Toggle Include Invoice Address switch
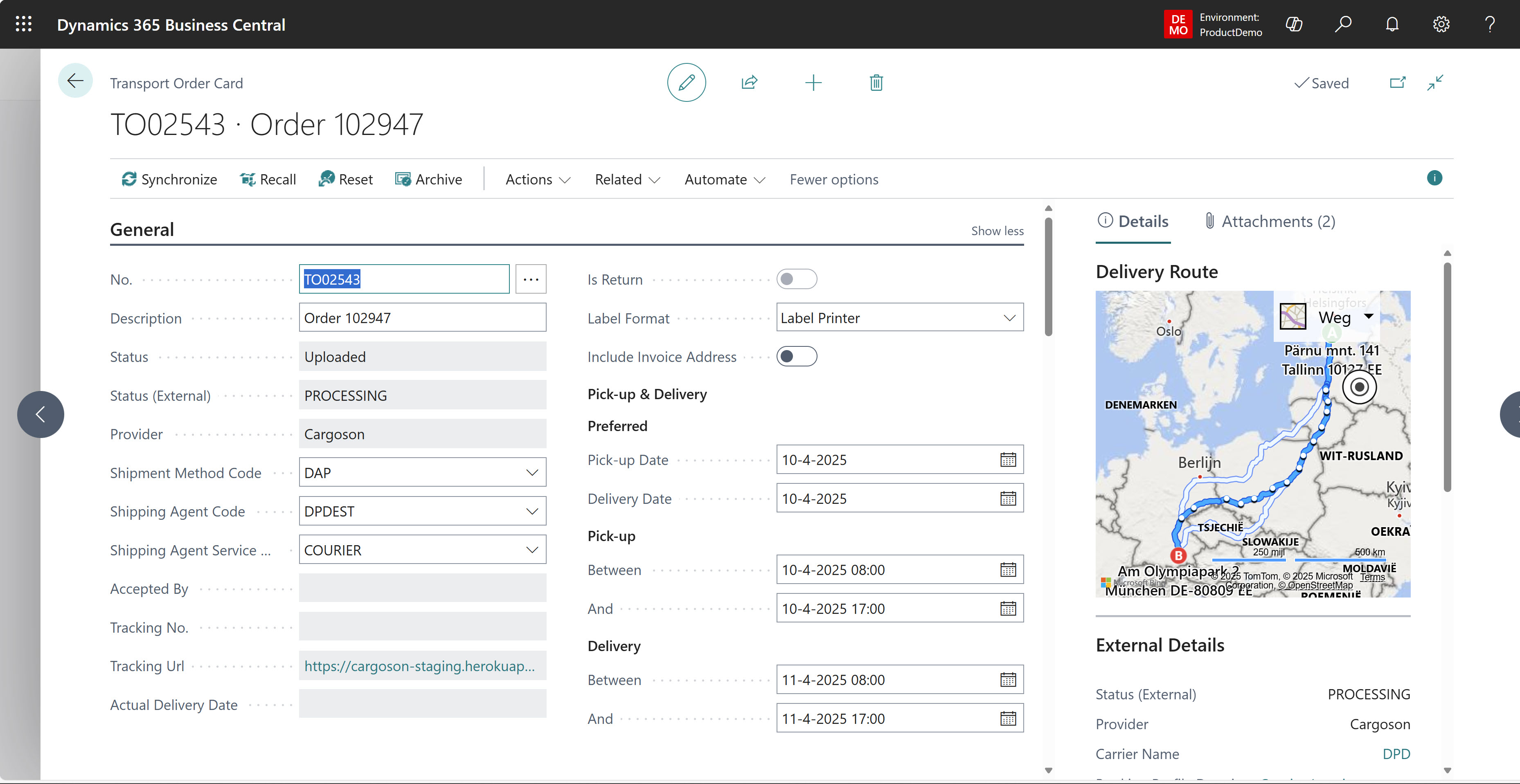The image size is (1520, 784). coord(797,356)
